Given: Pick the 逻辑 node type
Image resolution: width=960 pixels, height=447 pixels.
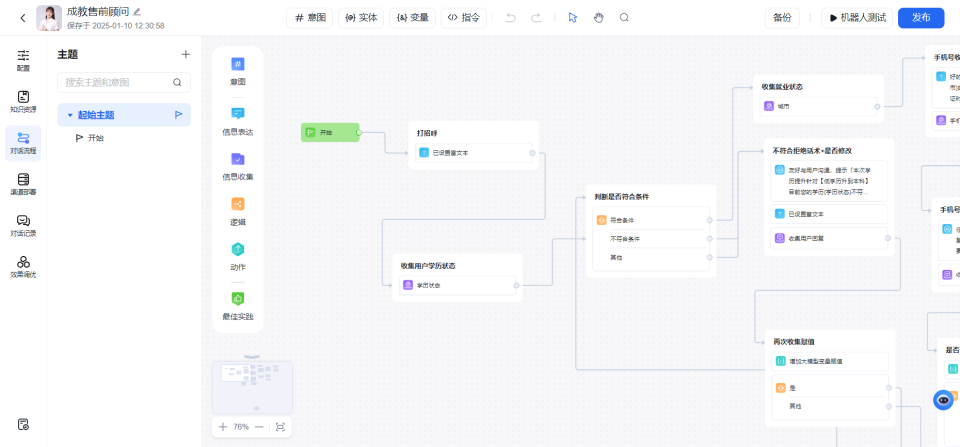Looking at the screenshot, I should point(238,210).
